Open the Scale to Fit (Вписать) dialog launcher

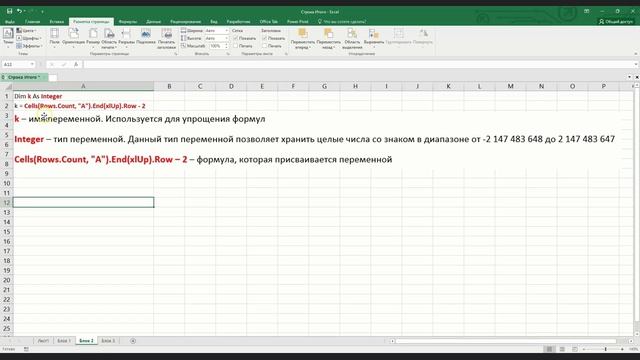pyautogui.click(x=228, y=54)
